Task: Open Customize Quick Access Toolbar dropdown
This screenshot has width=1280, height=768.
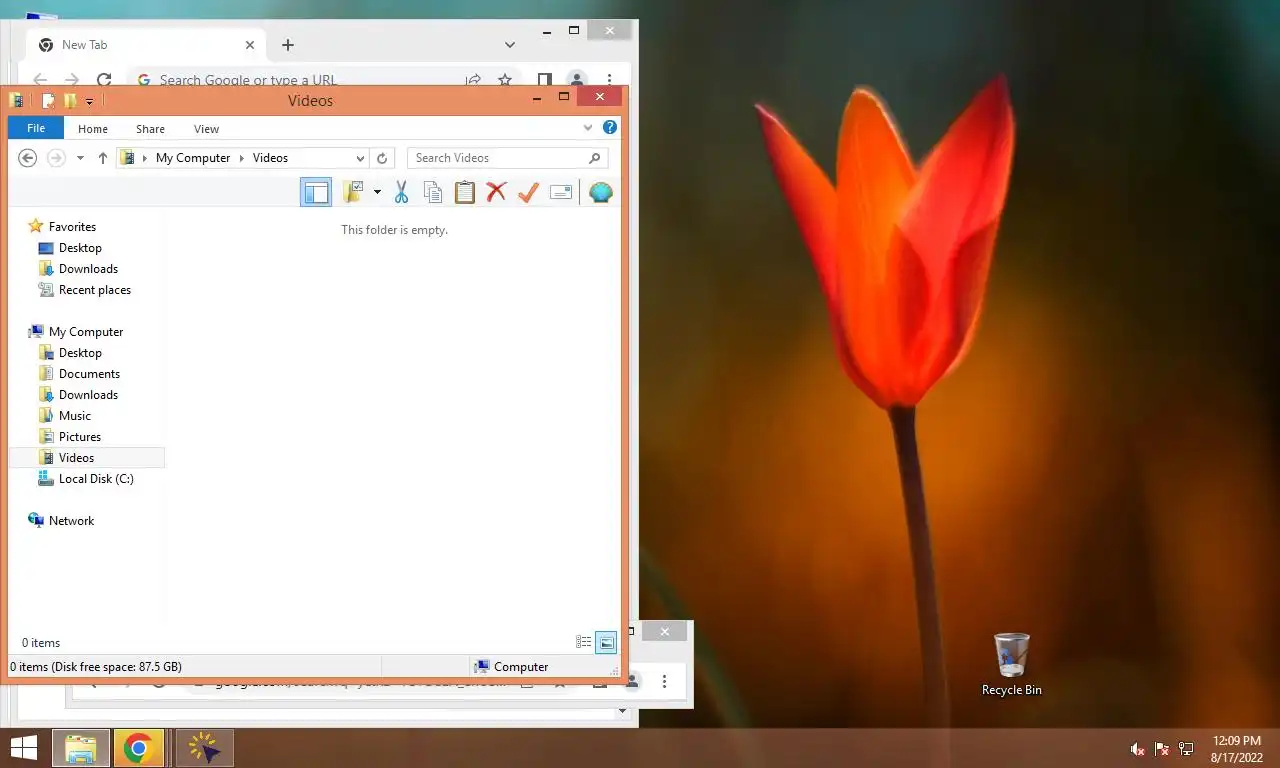Action: (89, 101)
